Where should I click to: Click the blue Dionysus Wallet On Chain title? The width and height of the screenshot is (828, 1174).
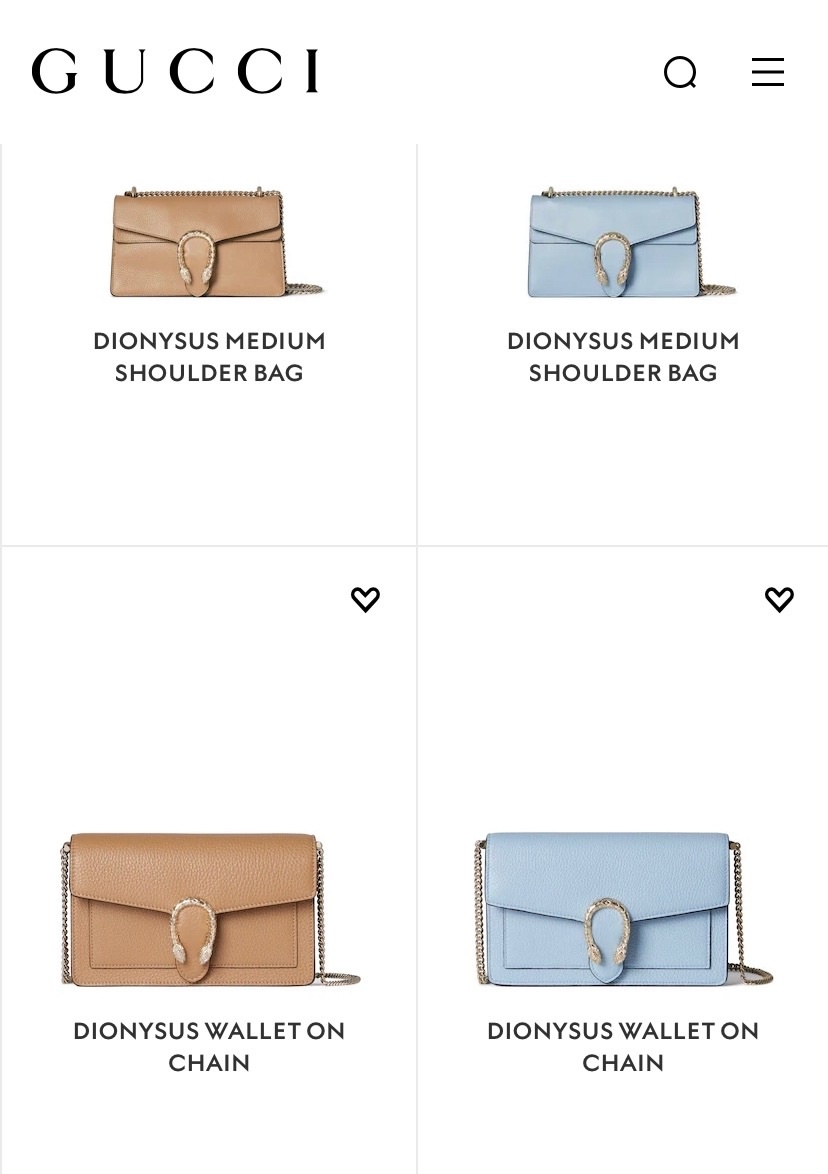click(x=623, y=1047)
